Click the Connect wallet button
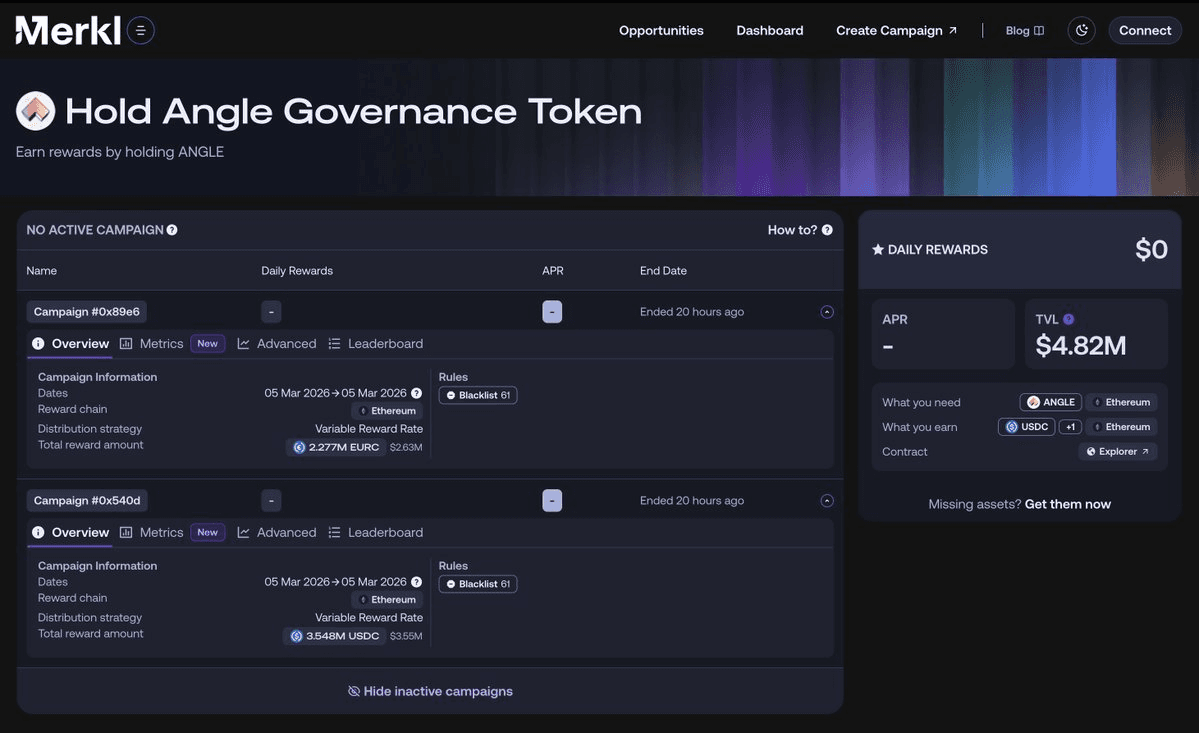 [1144, 31]
